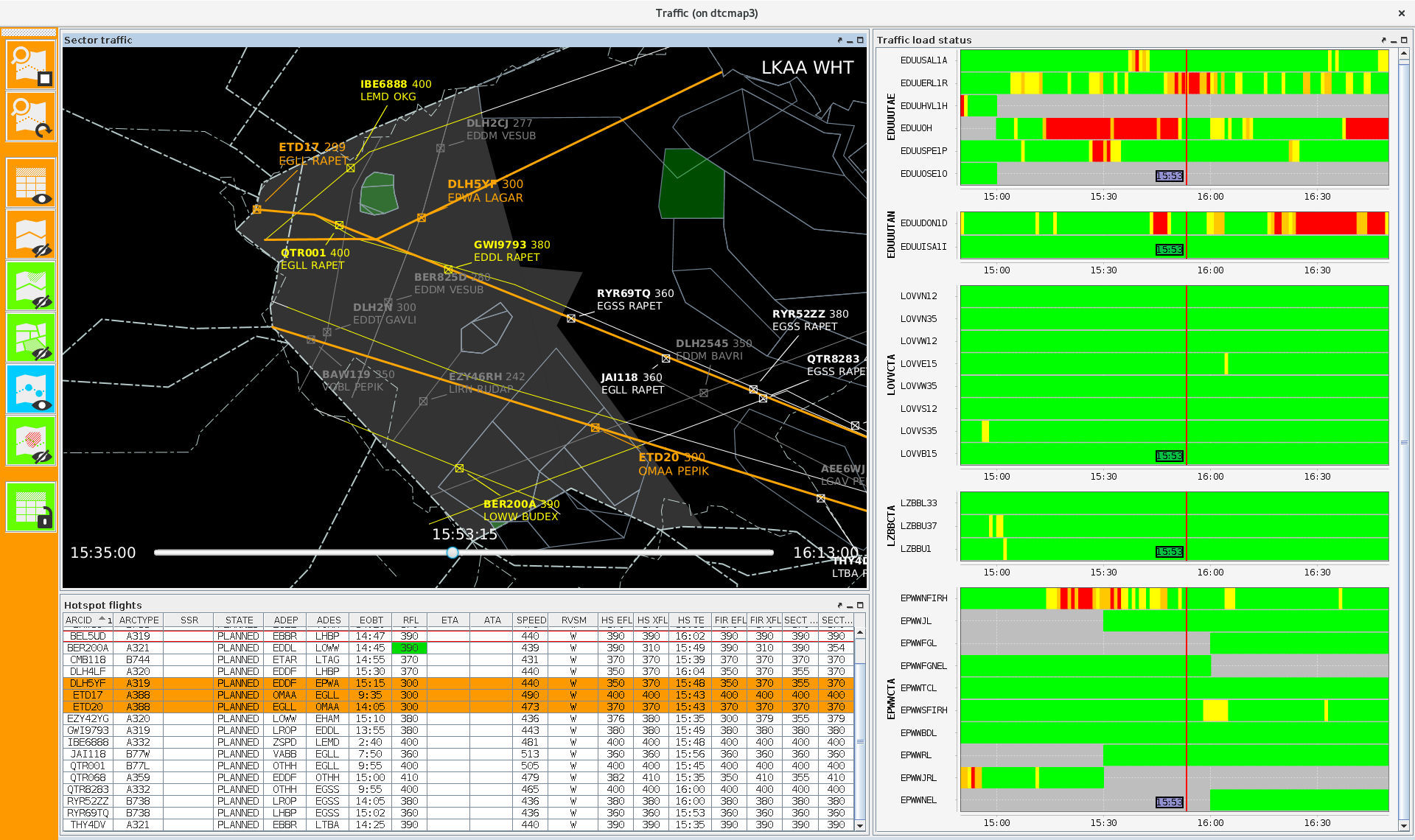Toggle the blue waypoints layer visibility
1415x840 pixels.
click(30, 390)
